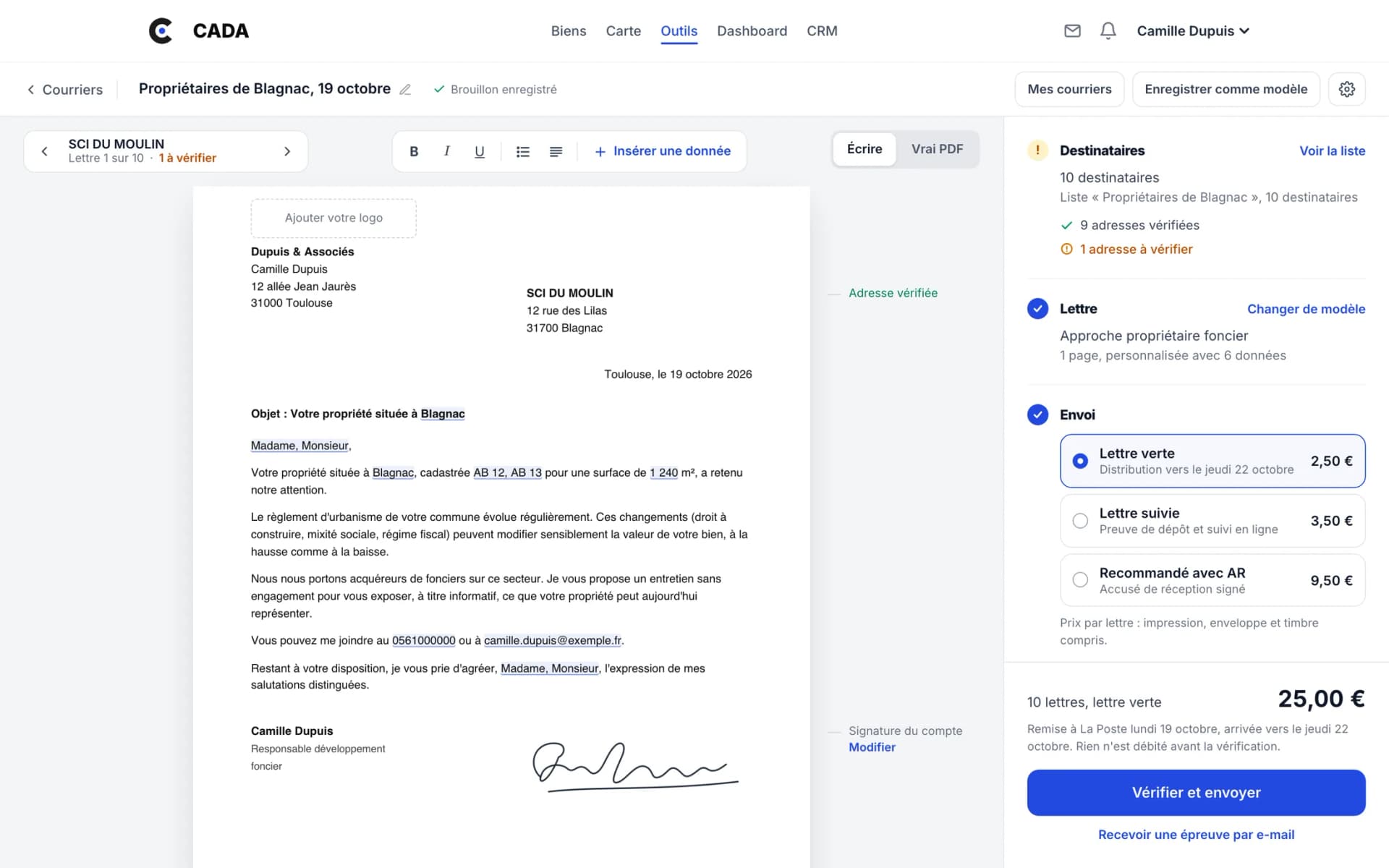The height and width of the screenshot is (868, 1389).
Task: Click the 1 adresse à vérifier text
Action: point(1136,249)
